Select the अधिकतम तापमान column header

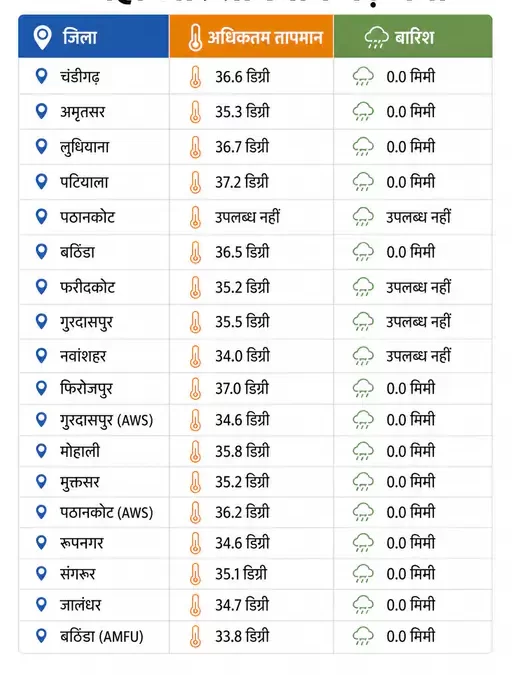pyautogui.click(x=251, y=37)
